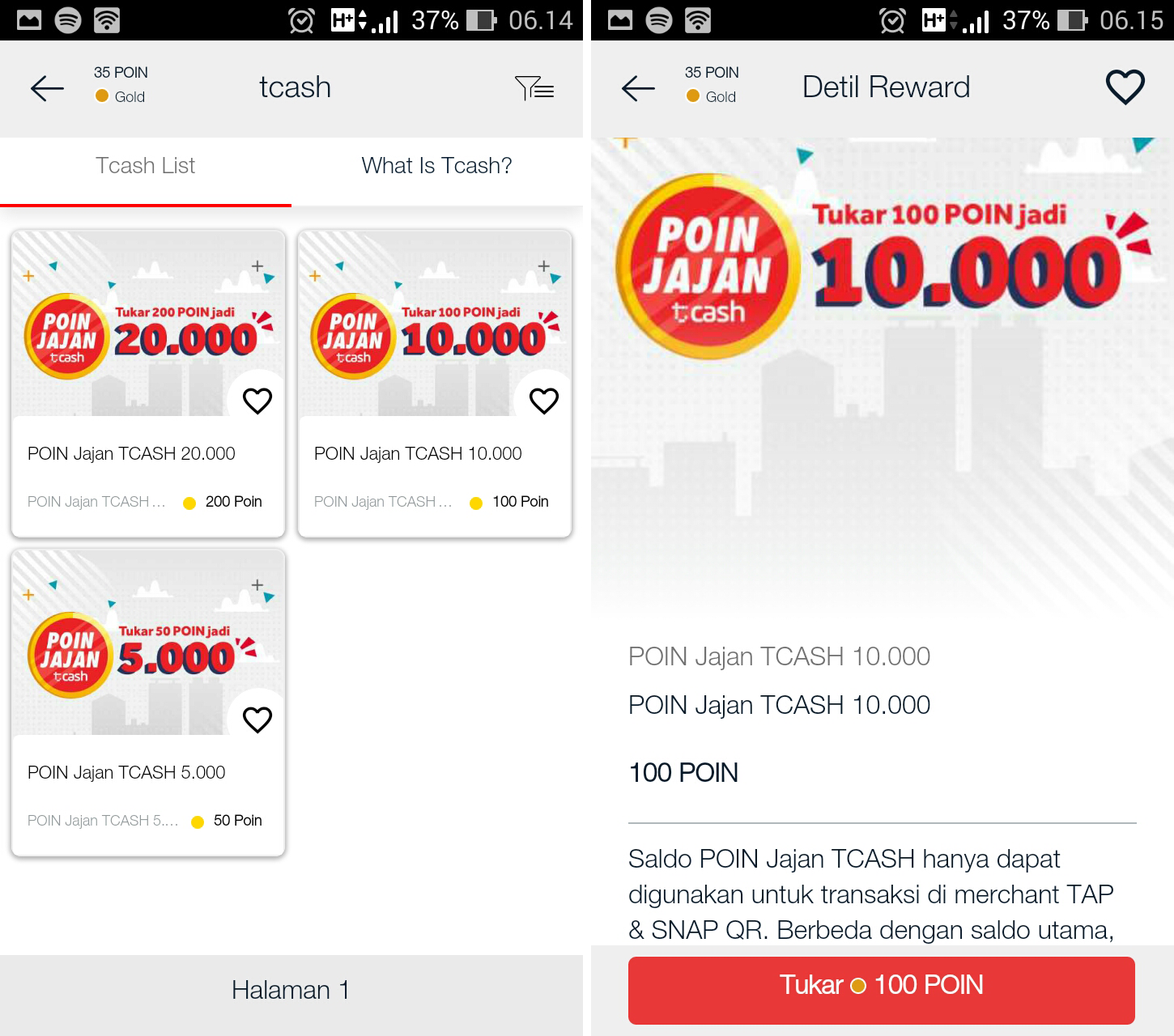Open the 10.000 reward banner in list
This screenshot has width=1174, height=1036.
pyautogui.click(x=435, y=324)
